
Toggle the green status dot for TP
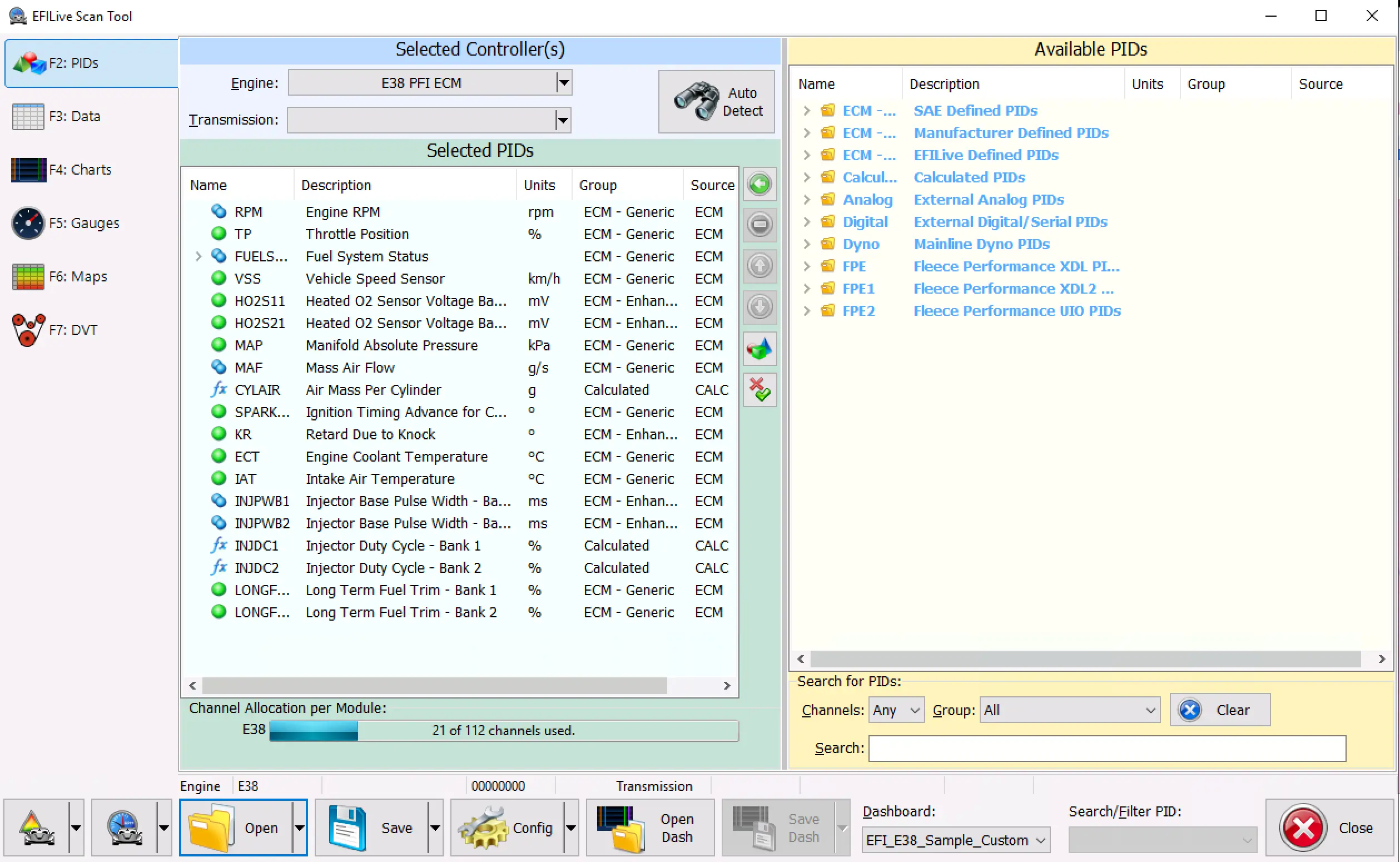(x=219, y=234)
